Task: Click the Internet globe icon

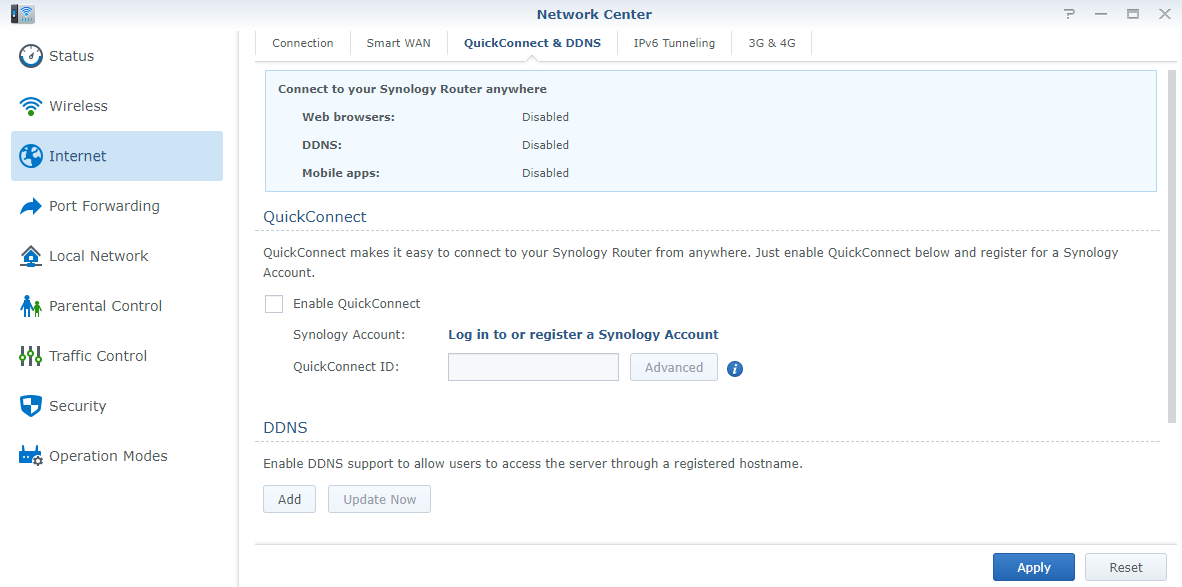Action: pyautogui.click(x=31, y=156)
